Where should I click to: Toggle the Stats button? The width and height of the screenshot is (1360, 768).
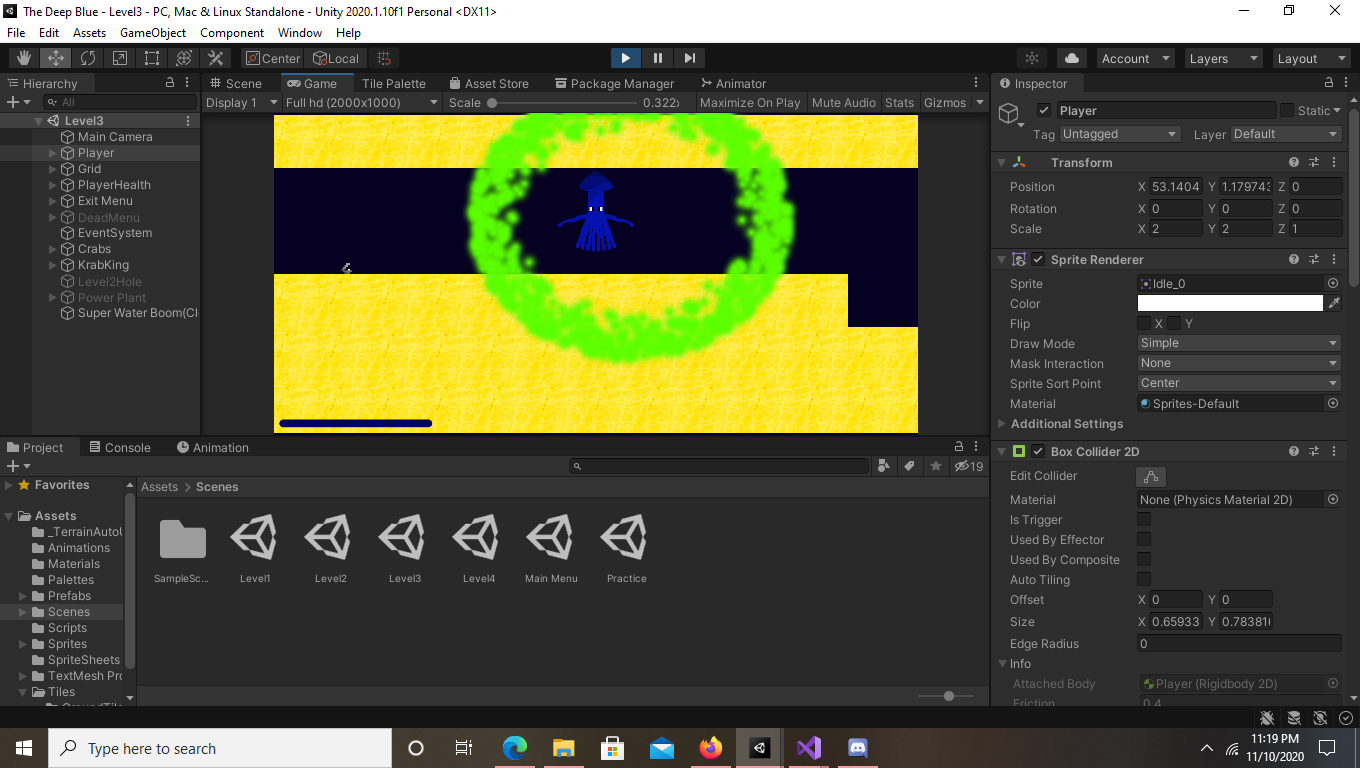click(900, 102)
